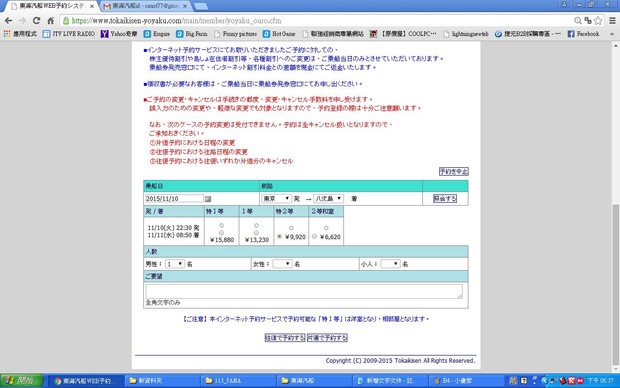620x388 pixels.
Task: Select the ¥6,620 2等和室 radio button
Action: 314,237
